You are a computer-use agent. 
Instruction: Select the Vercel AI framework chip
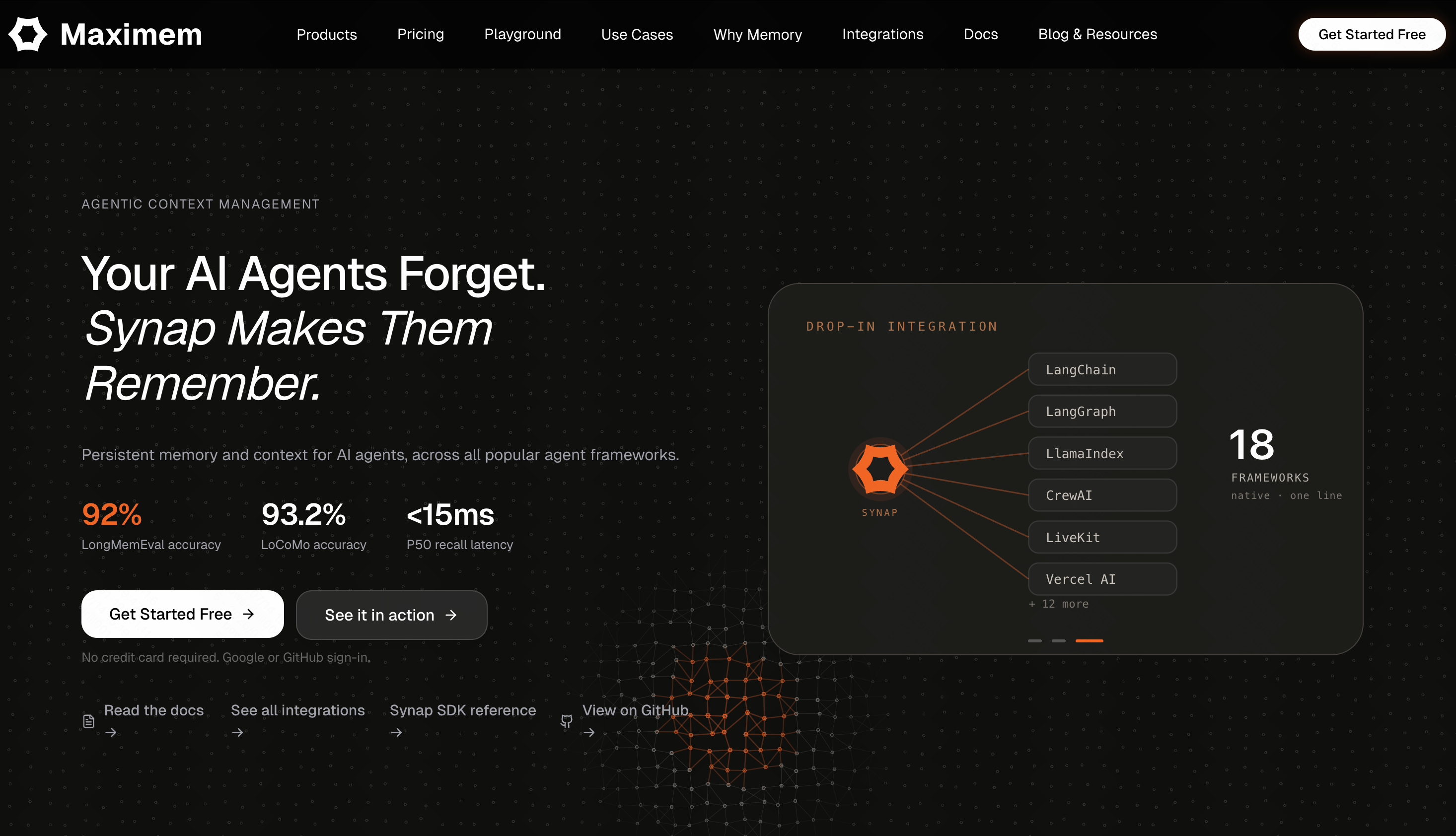(x=1102, y=579)
